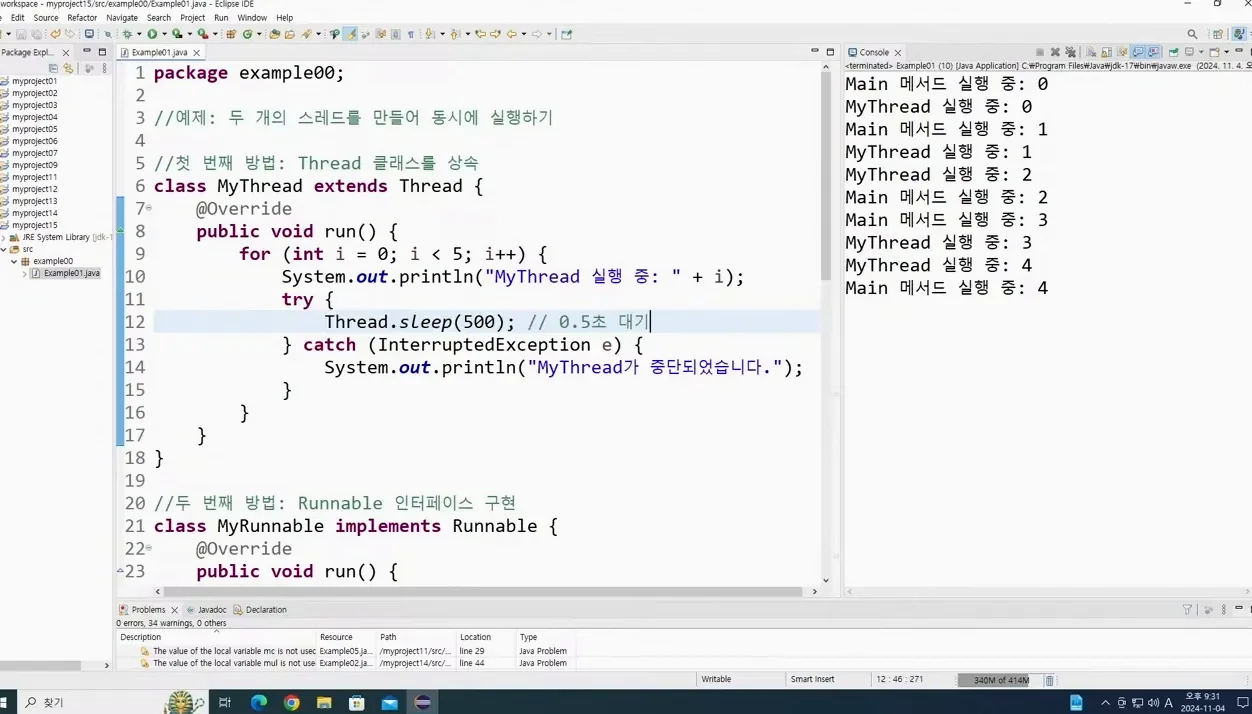The height and width of the screenshot is (714, 1252).
Task: Open Package Explorer view menu dots
Action: pyautogui.click(x=104, y=68)
